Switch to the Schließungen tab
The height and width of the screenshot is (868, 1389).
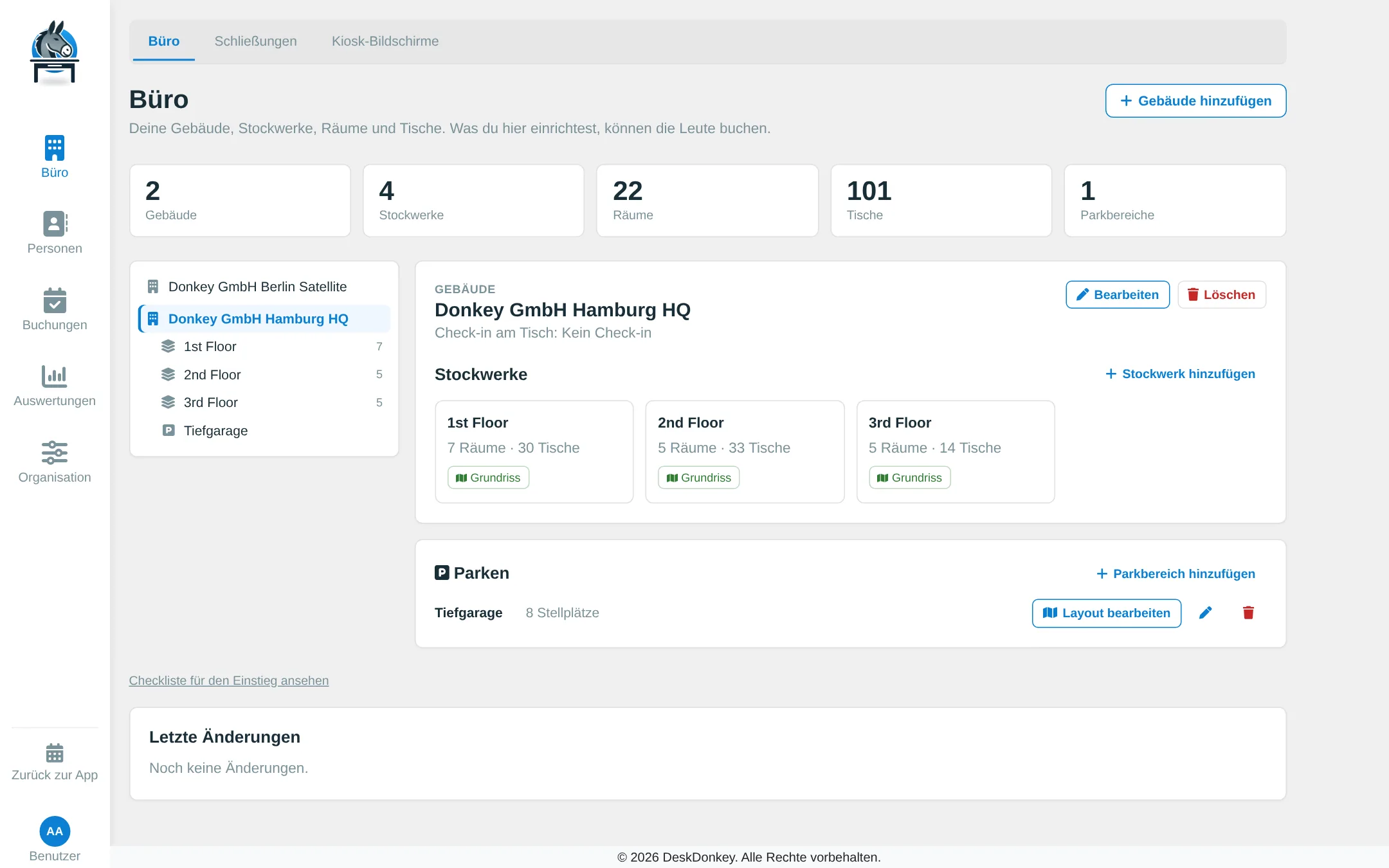[255, 41]
